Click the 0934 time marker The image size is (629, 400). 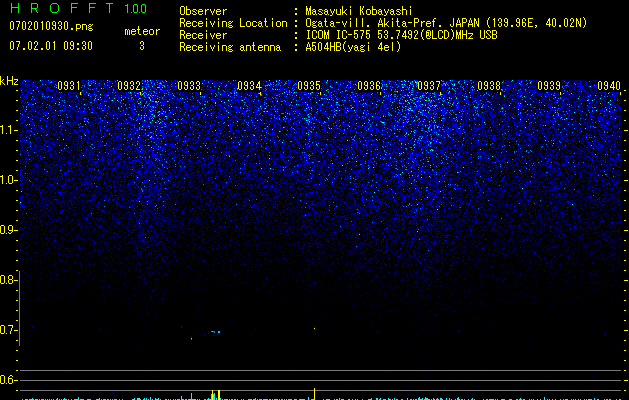click(x=249, y=85)
